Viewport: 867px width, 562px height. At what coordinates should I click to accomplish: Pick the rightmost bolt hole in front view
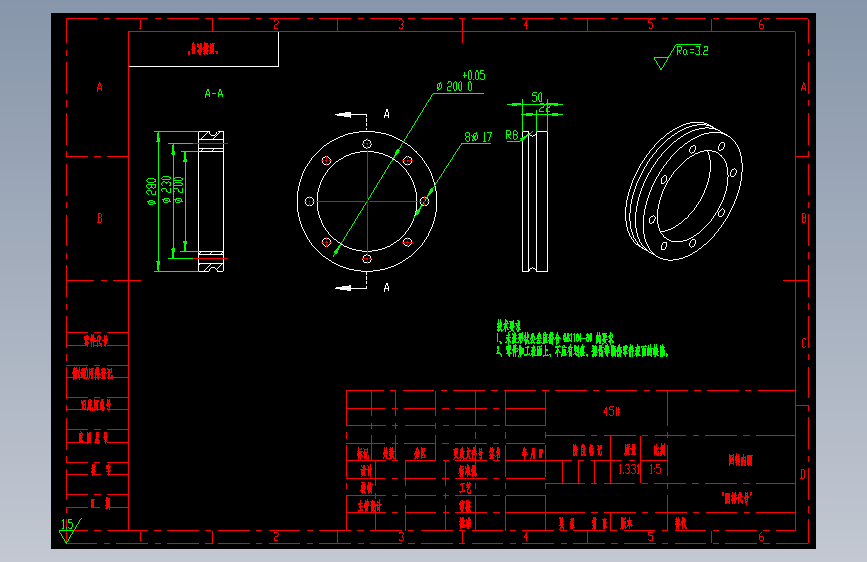424,201
